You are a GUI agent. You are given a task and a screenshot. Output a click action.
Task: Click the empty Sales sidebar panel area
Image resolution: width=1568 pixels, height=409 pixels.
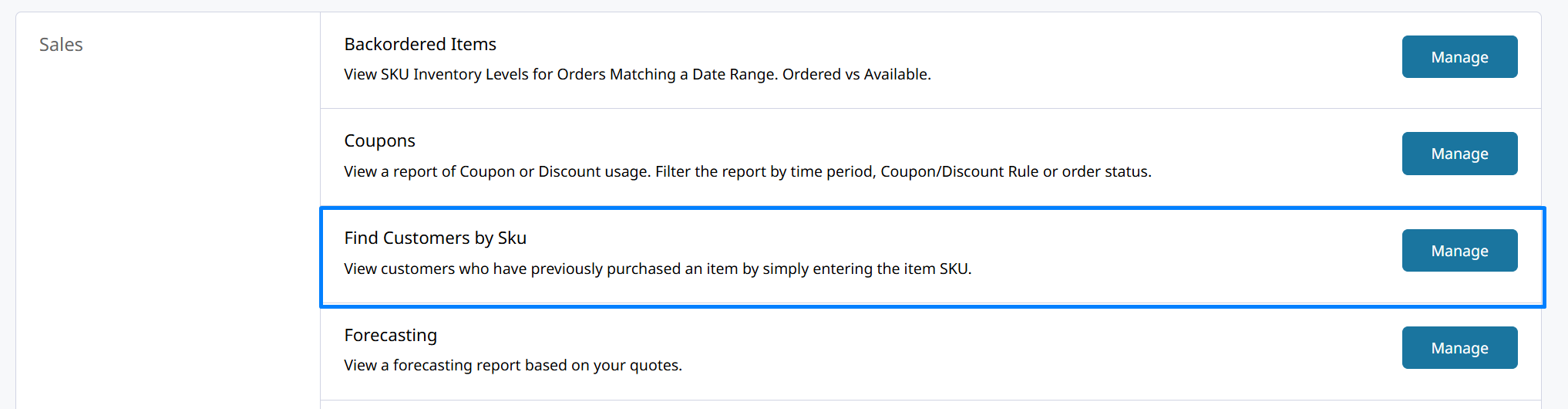click(x=167, y=232)
